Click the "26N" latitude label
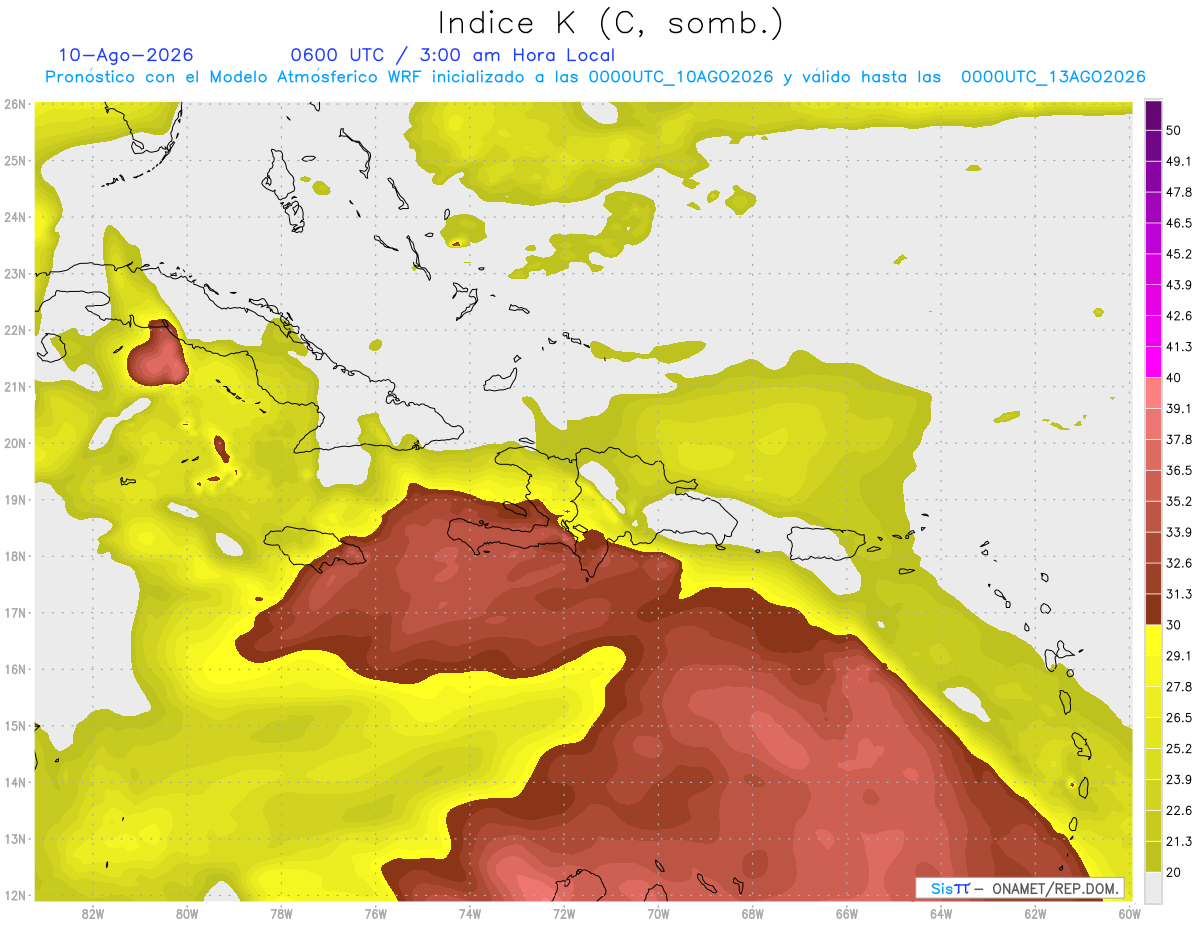Screen dimensions: 1200x927 (14, 104)
